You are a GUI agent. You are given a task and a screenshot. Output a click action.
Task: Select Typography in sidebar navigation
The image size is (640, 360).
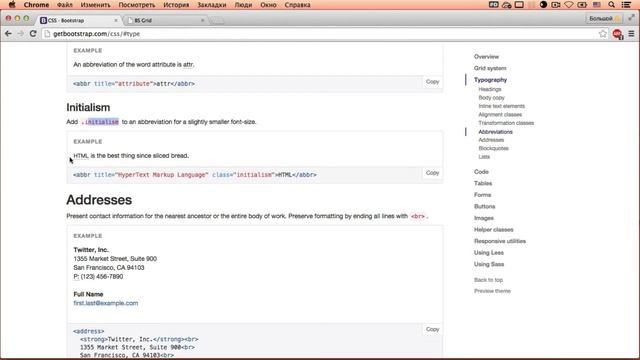tap(490, 80)
